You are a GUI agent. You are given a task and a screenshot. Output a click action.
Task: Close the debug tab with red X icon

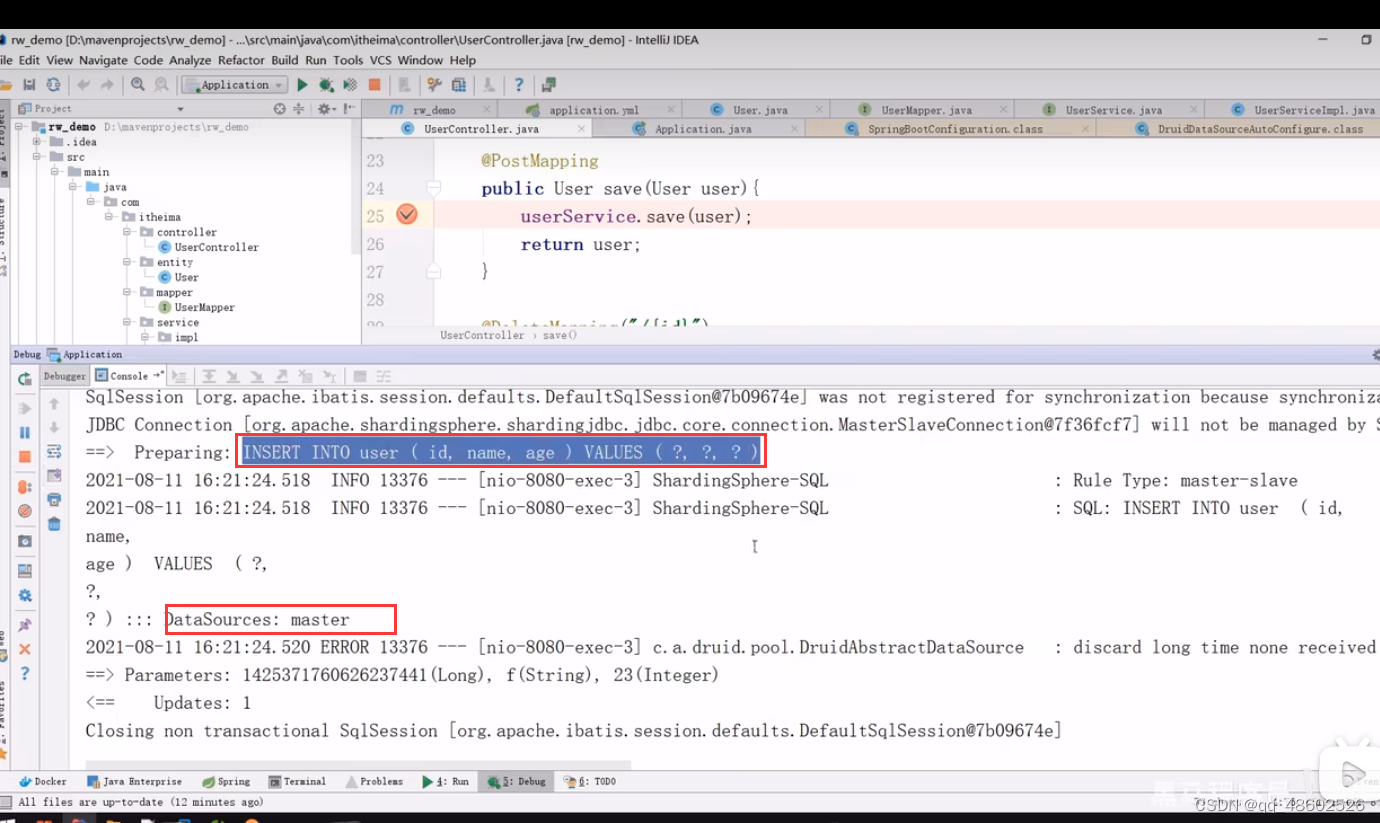coord(25,649)
